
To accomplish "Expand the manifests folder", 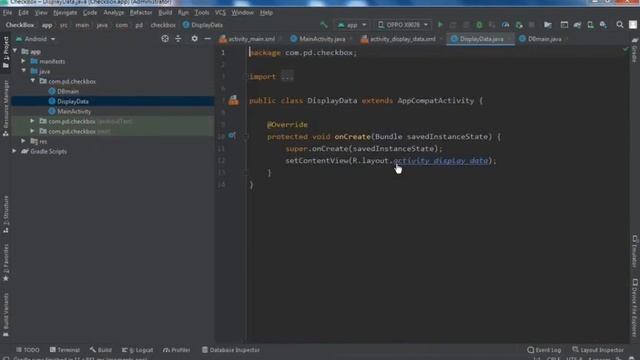I will (23, 61).
